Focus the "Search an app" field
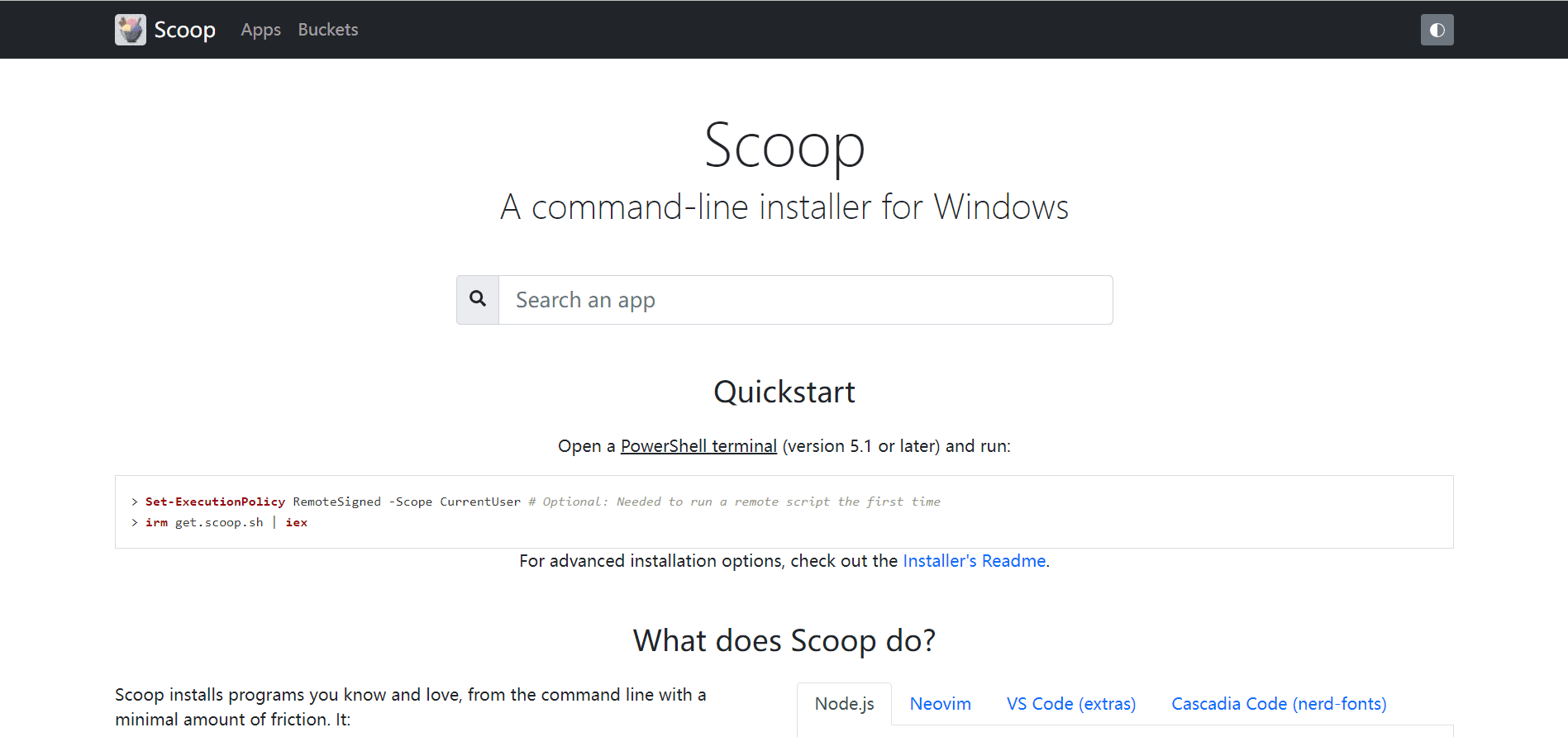 pyautogui.click(x=806, y=300)
